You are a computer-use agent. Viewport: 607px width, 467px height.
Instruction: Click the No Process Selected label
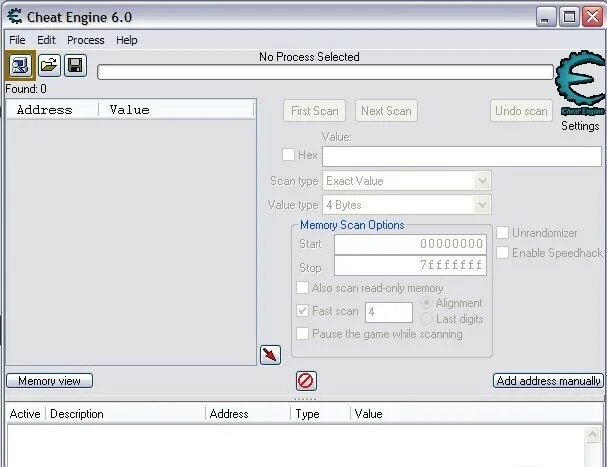click(x=309, y=57)
